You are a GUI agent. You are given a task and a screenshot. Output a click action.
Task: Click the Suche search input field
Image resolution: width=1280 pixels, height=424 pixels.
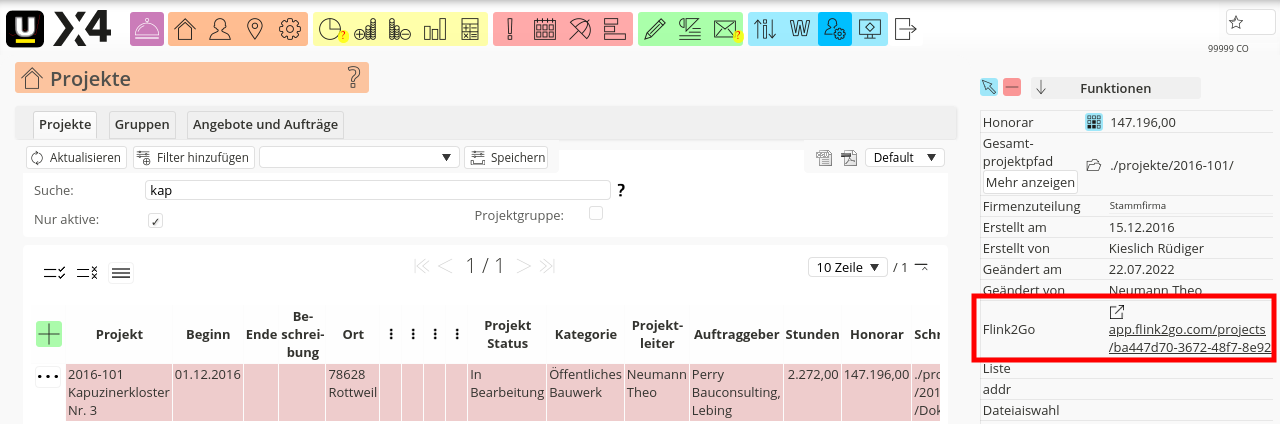coord(377,190)
